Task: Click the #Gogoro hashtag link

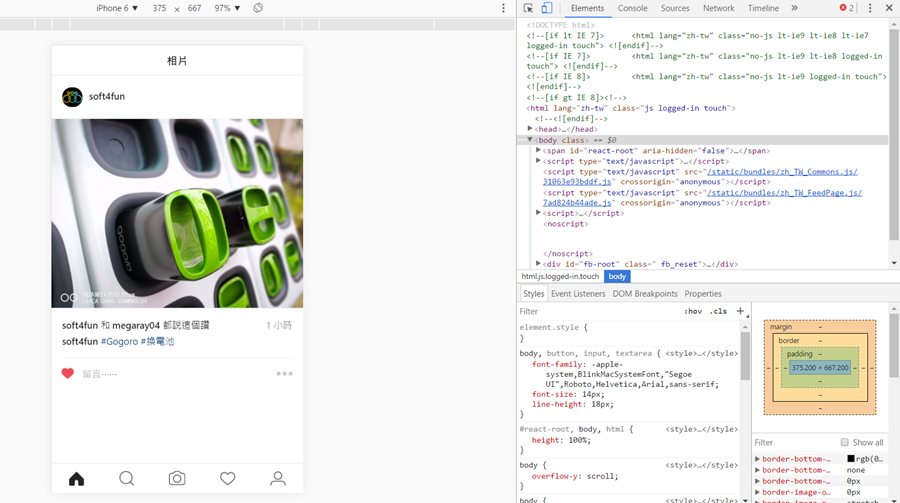Action: tap(119, 341)
